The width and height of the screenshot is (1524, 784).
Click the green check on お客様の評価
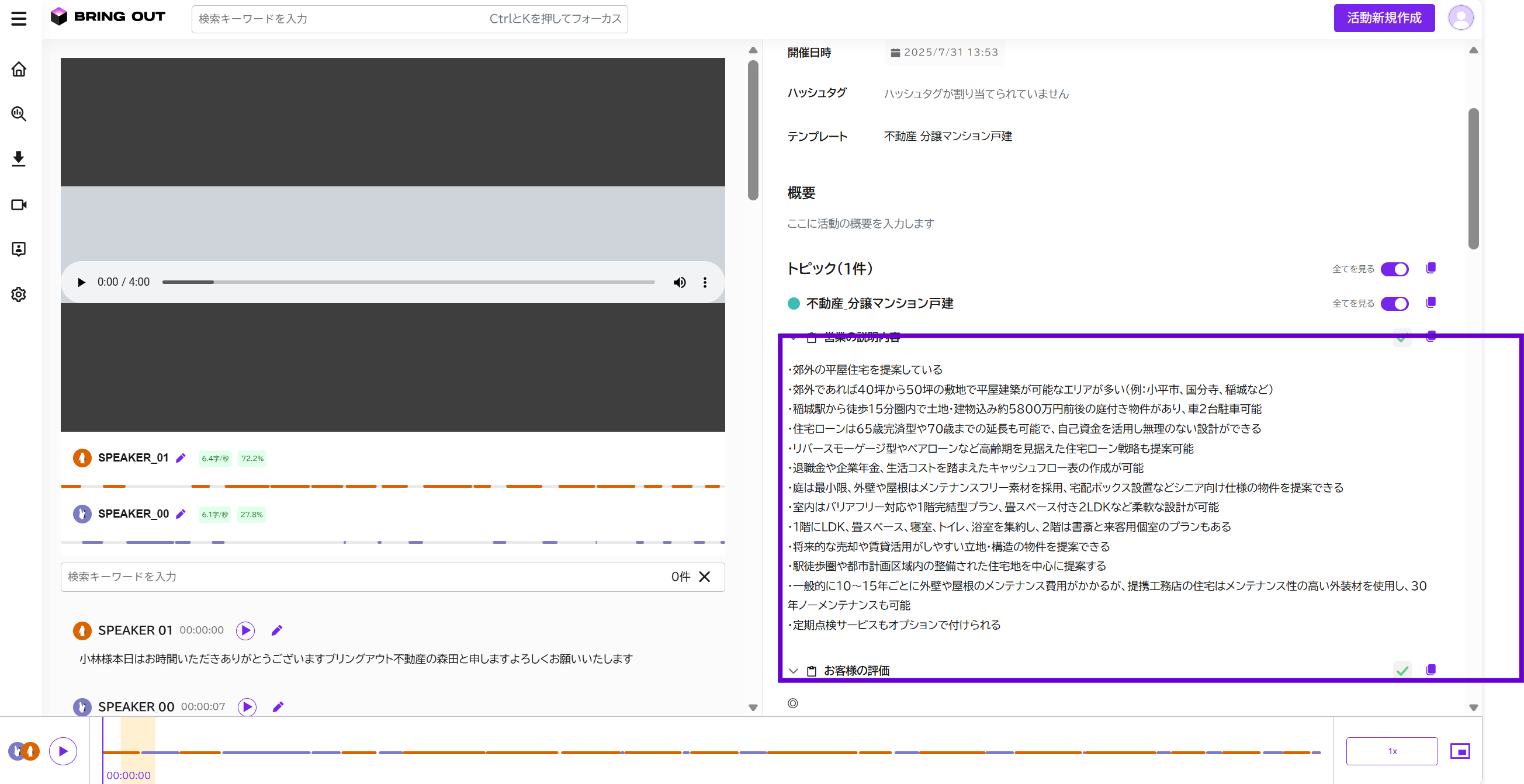(1401, 671)
